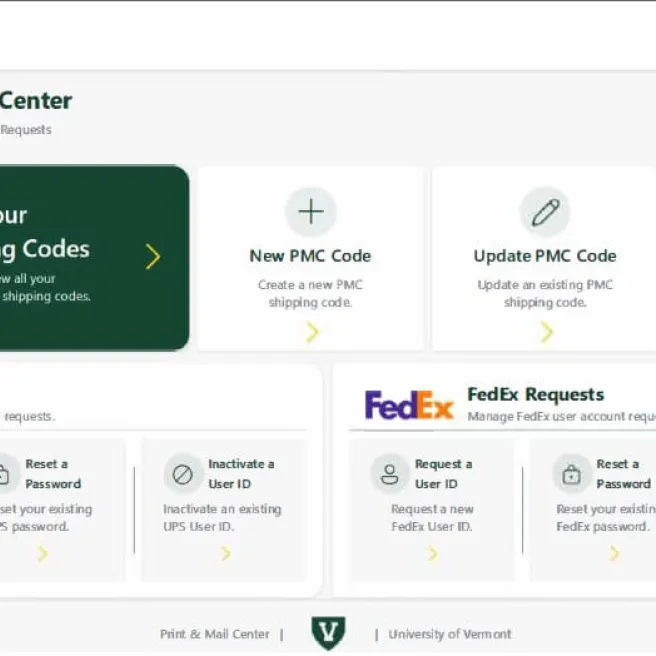Viewport: 656px width, 656px height.
Task: Click the FedEx Requests heading
Action: click(x=536, y=394)
